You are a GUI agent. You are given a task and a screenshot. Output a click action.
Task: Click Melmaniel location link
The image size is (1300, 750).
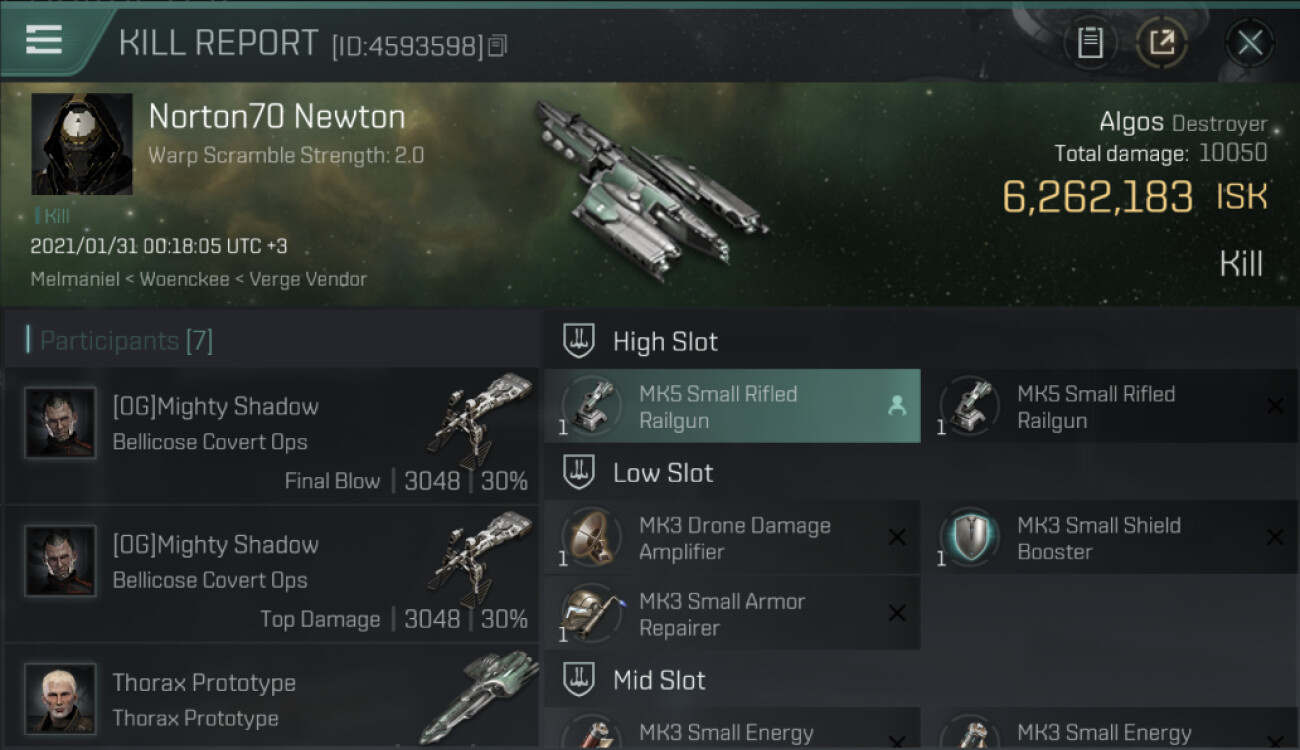coord(73,279)
